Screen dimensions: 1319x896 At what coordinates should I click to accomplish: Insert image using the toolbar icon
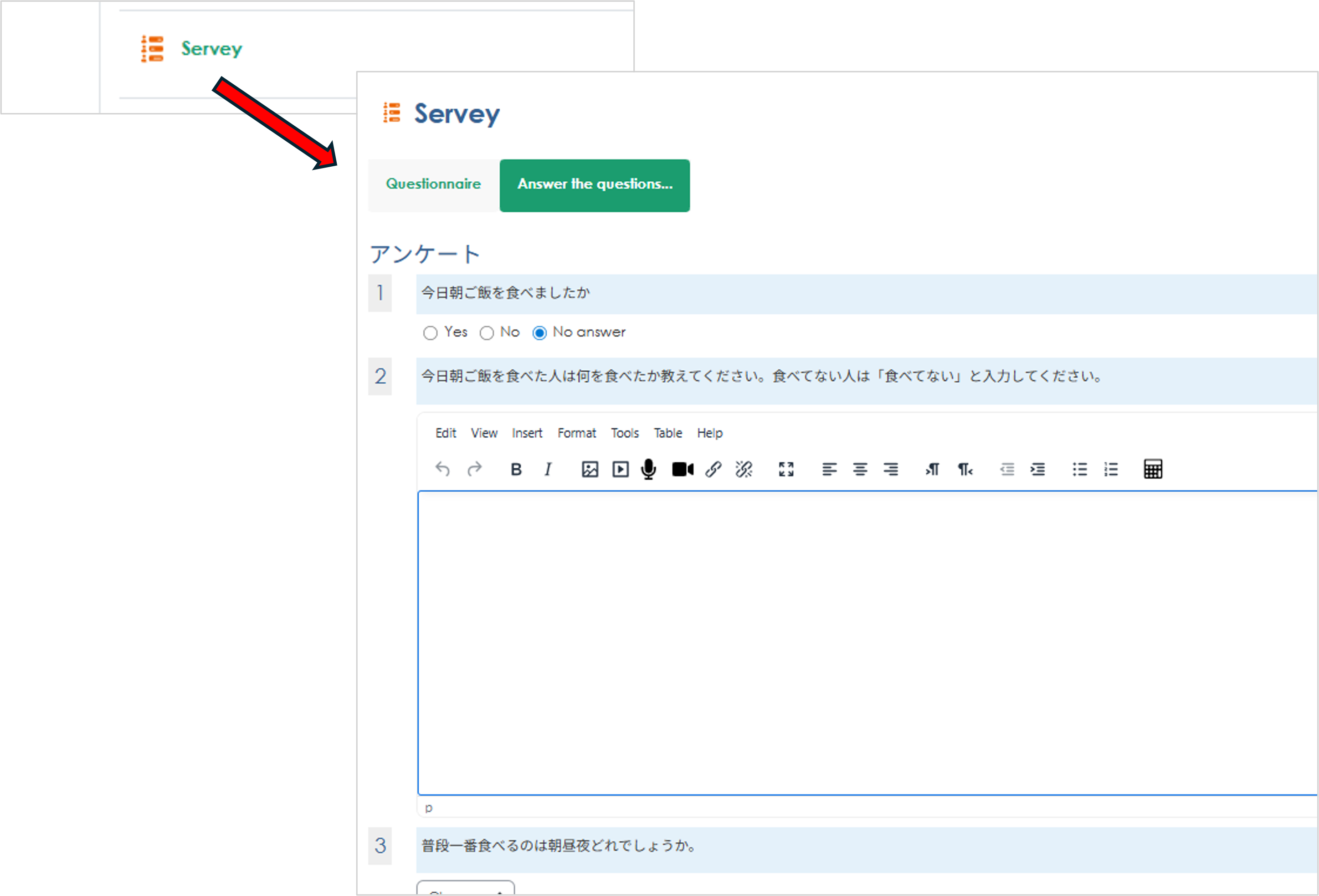click(590, 469)
